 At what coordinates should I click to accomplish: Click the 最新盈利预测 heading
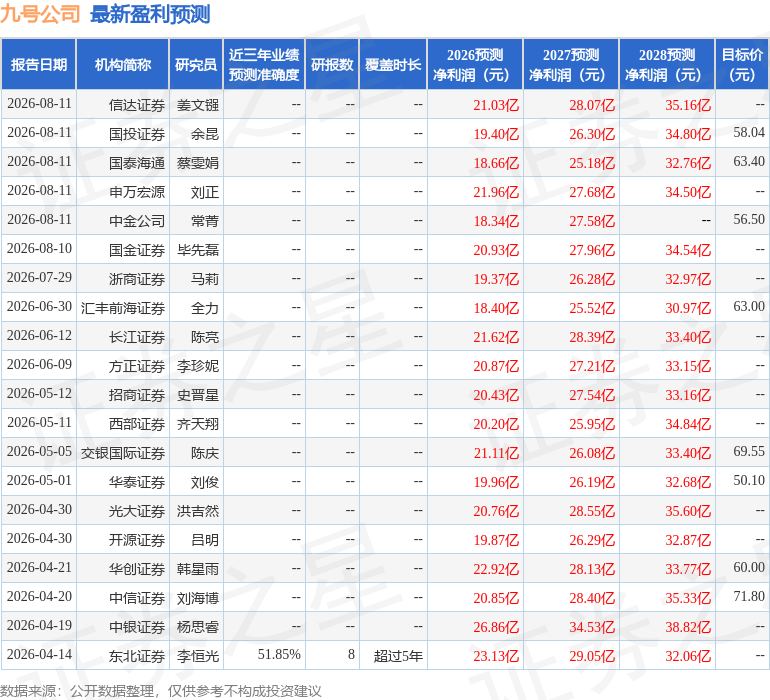coord(150,14)
